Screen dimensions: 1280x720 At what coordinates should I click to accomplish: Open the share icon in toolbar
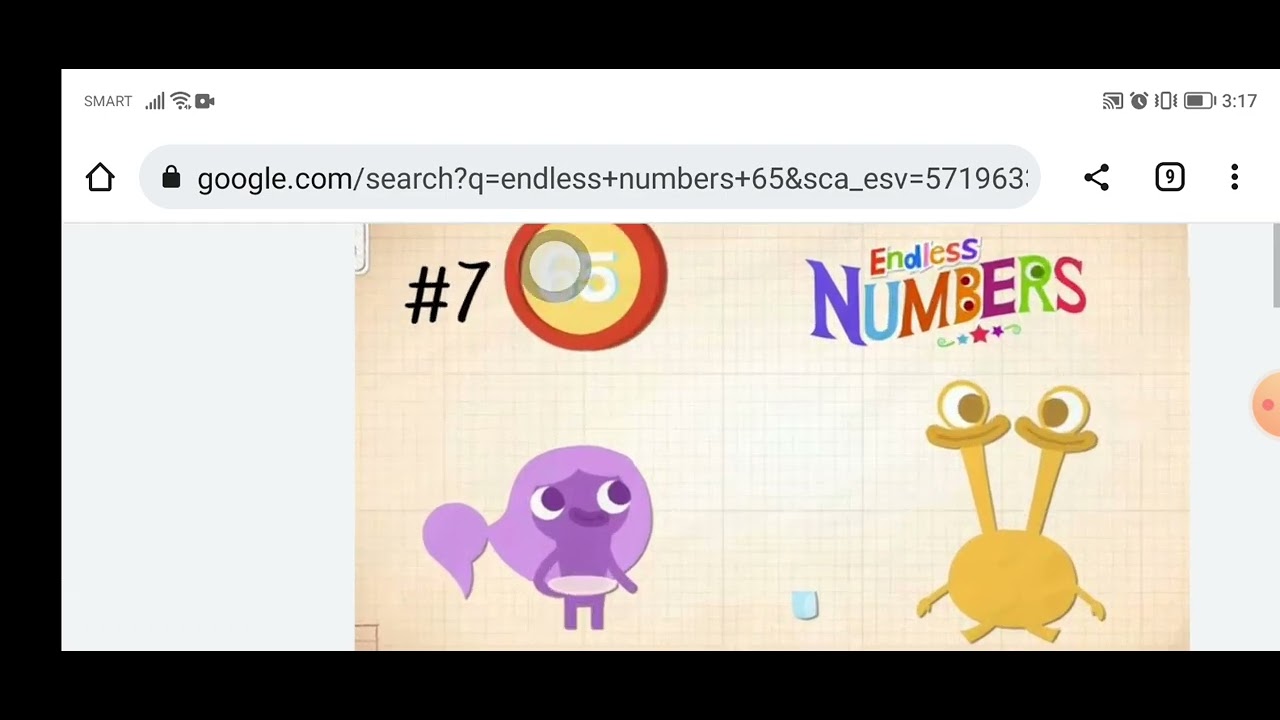click(x=1096, y=178)
